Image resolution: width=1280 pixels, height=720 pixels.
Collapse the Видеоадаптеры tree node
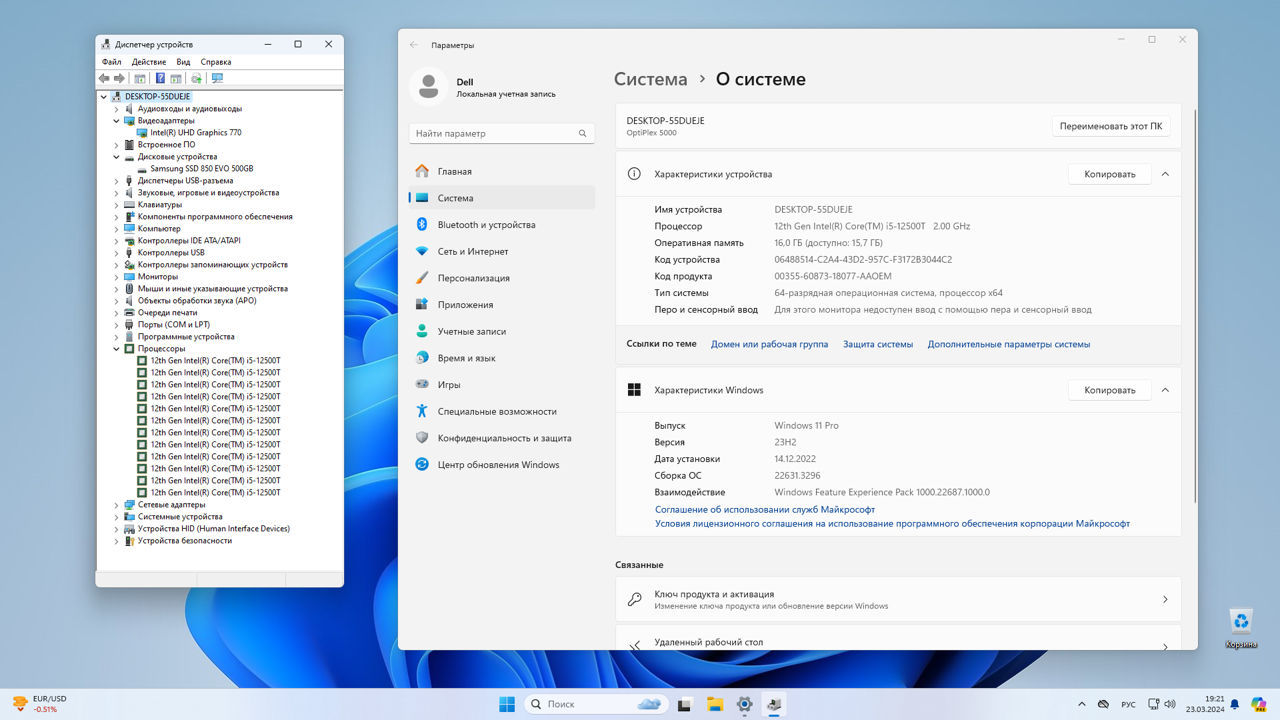[116, 121]
